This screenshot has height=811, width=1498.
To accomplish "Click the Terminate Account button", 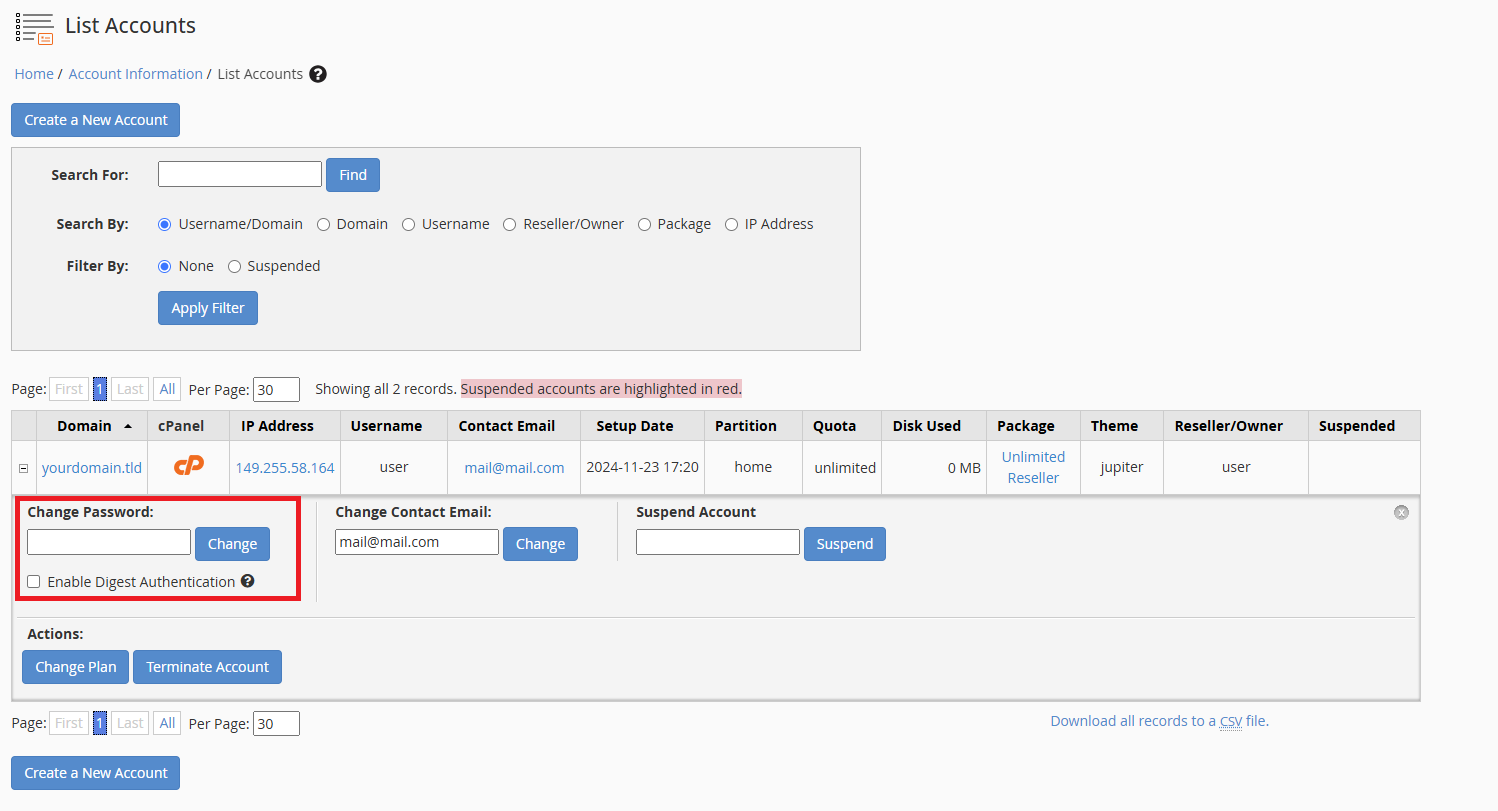I will (x=208, y=667).
